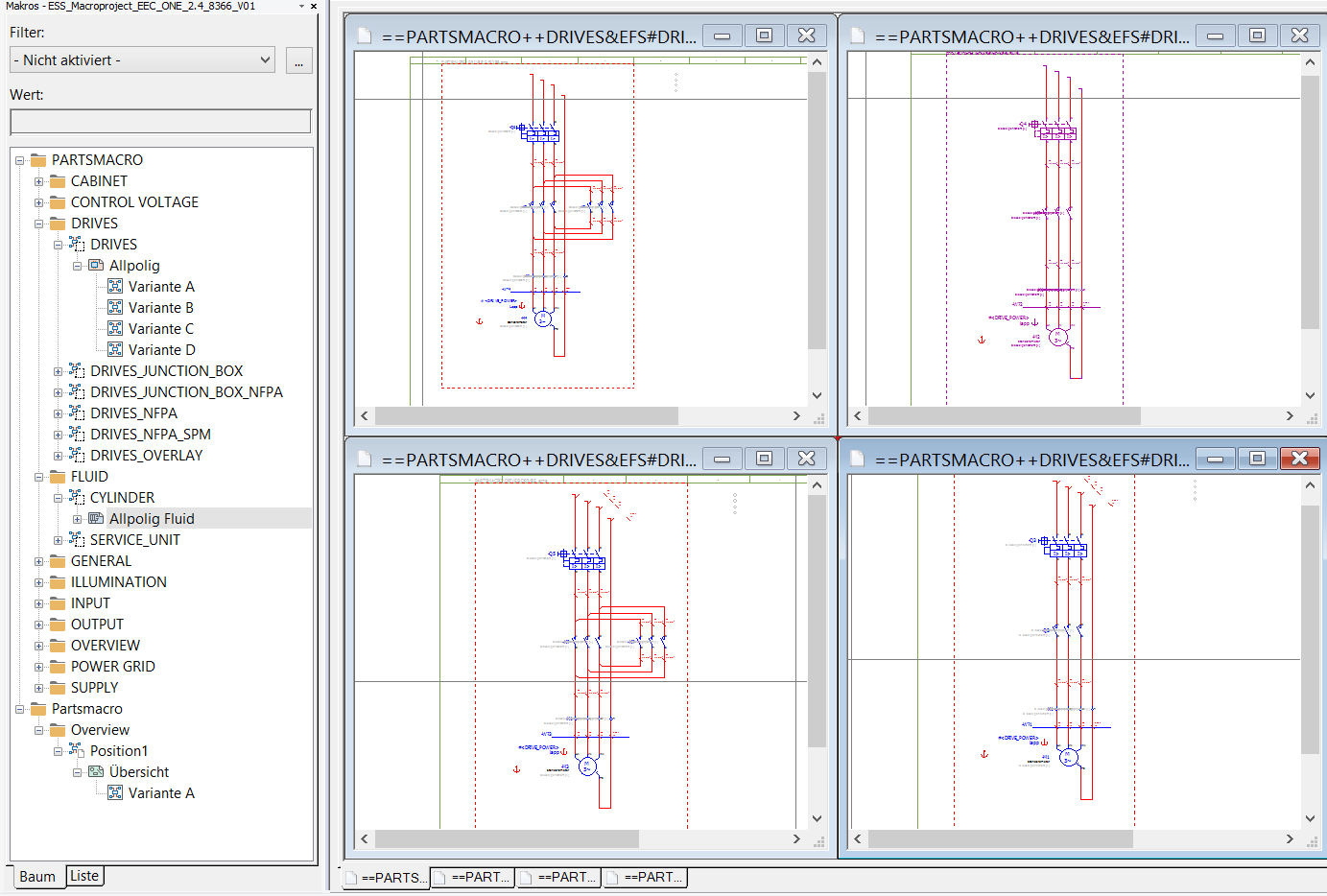Expand the Allpolig Fluid tree node
The image size is (1327, 896).
click(77, 519)
